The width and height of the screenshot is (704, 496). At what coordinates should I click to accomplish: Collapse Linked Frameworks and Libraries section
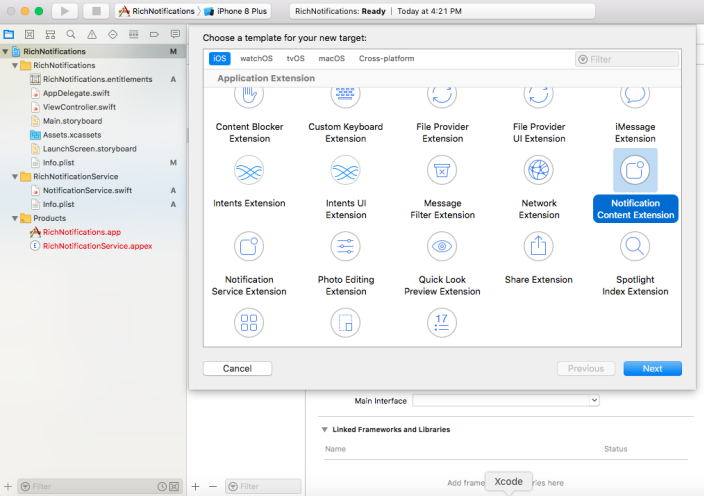[325, 430]
